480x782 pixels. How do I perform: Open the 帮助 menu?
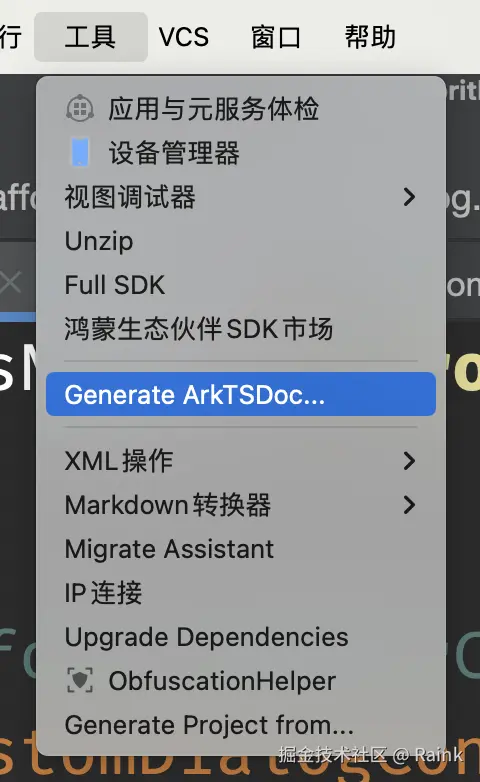pos(370,37)
